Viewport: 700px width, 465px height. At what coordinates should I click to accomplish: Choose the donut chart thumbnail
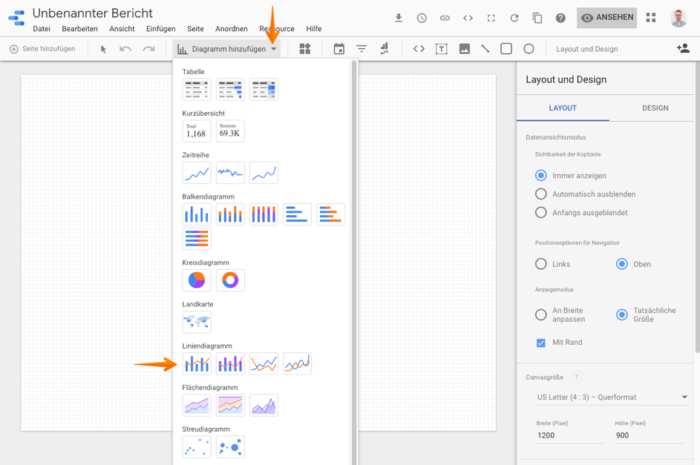click(230, 280)
